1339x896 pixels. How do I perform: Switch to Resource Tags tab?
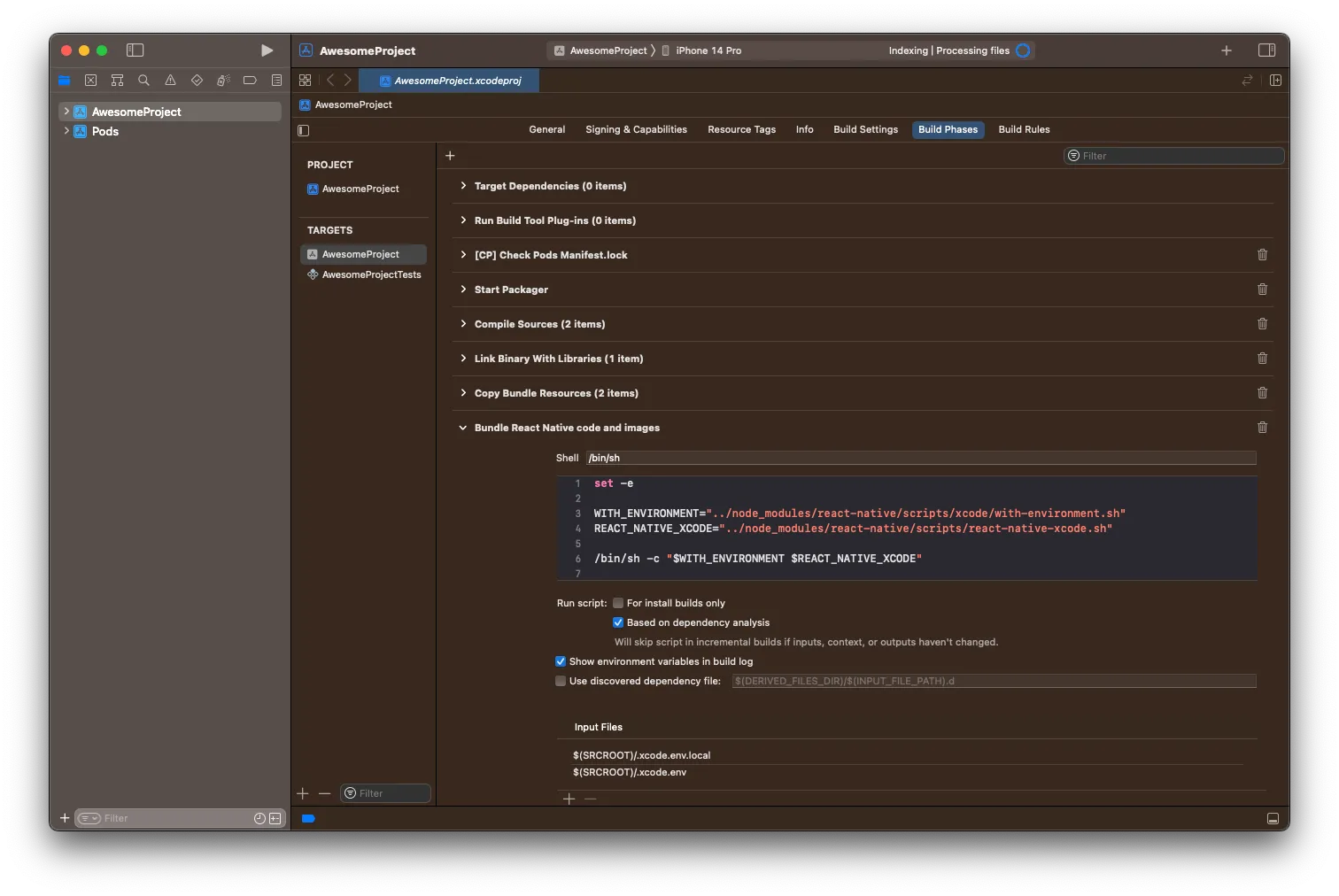coord(741,129)
